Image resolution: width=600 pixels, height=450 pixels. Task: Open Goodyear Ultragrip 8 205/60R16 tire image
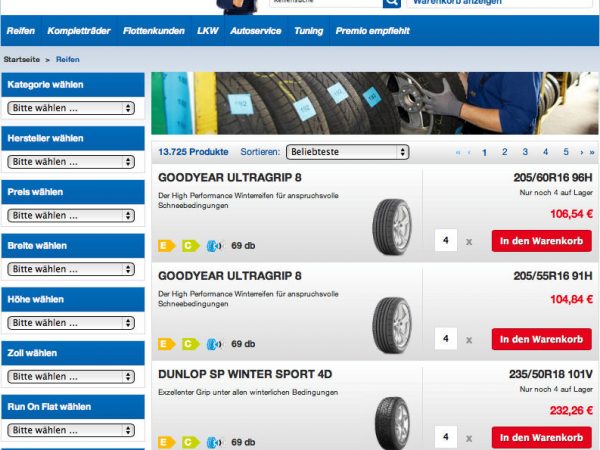(392, 227)
